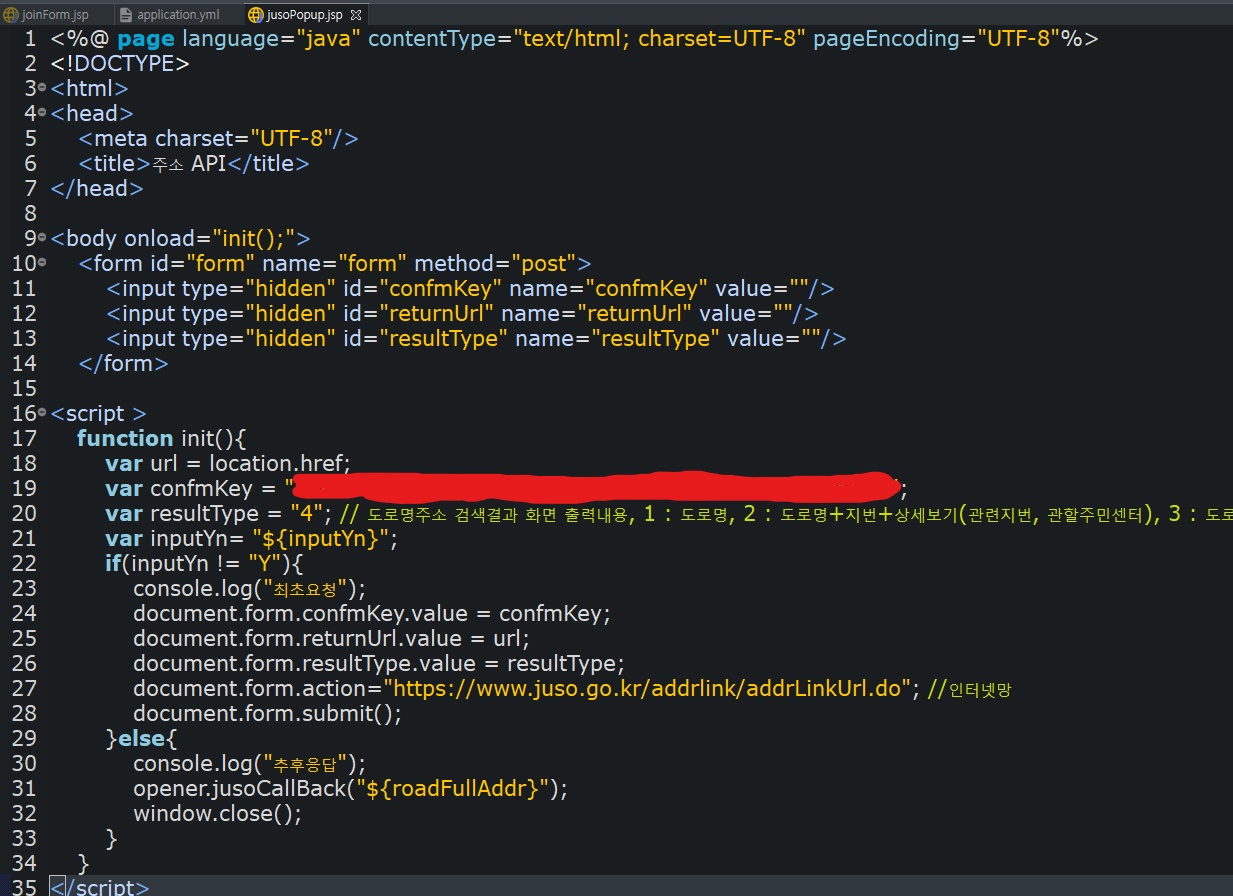Image resolution: width=1233 pixels, height=896 pixels.
Task: Click line number 27 in the gutter
Action: [x=24, y=688]
